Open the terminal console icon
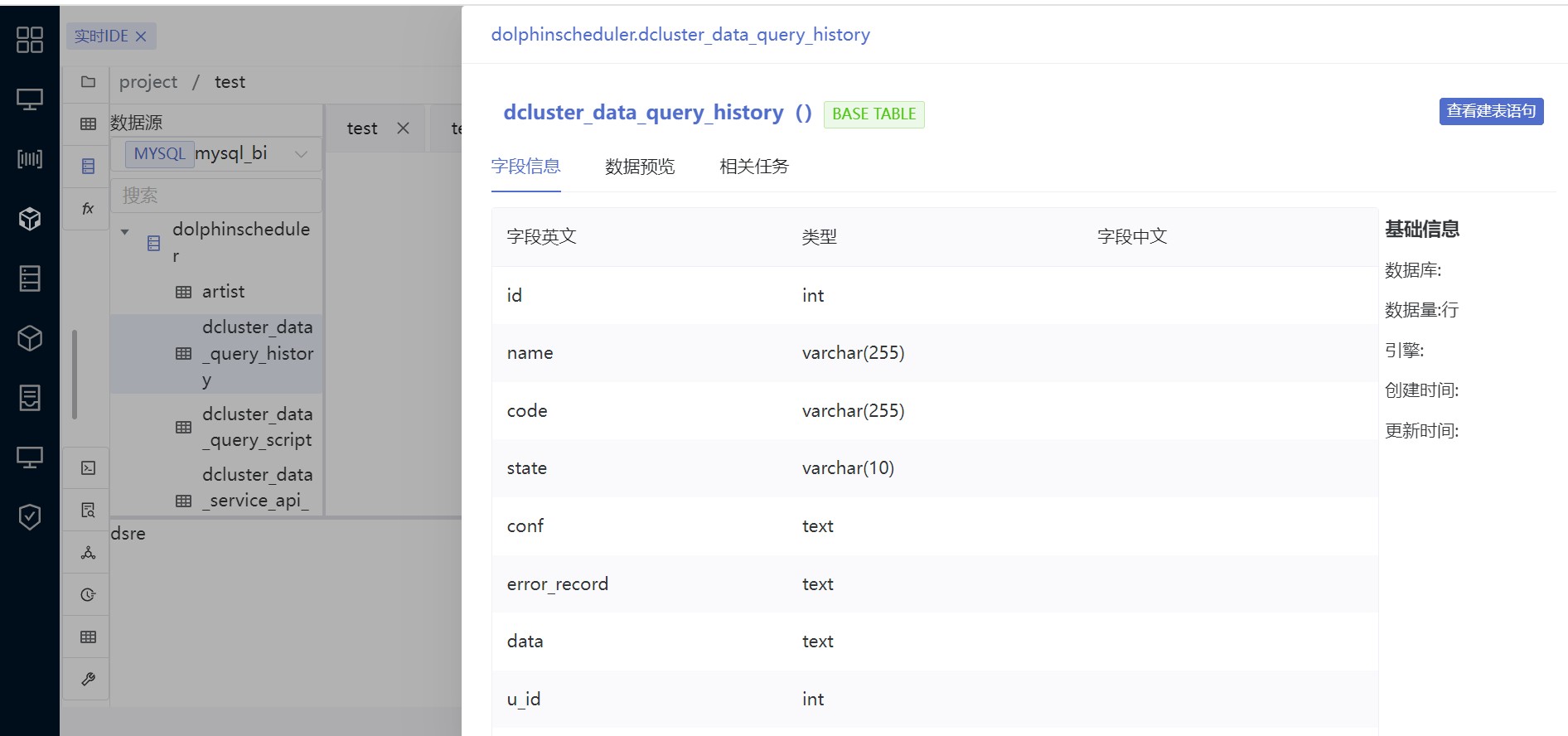This screenshot has height=736, width=1568. click(x=88, y=467)
